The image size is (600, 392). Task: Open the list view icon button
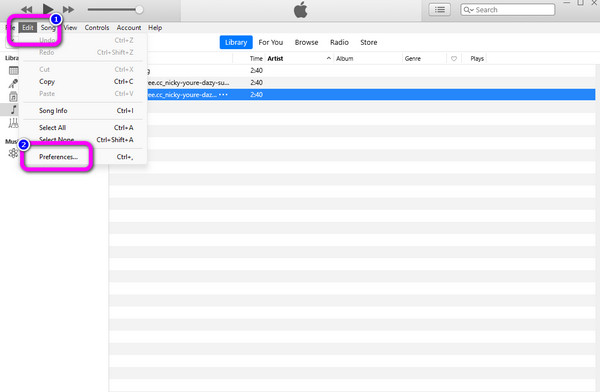440,10
